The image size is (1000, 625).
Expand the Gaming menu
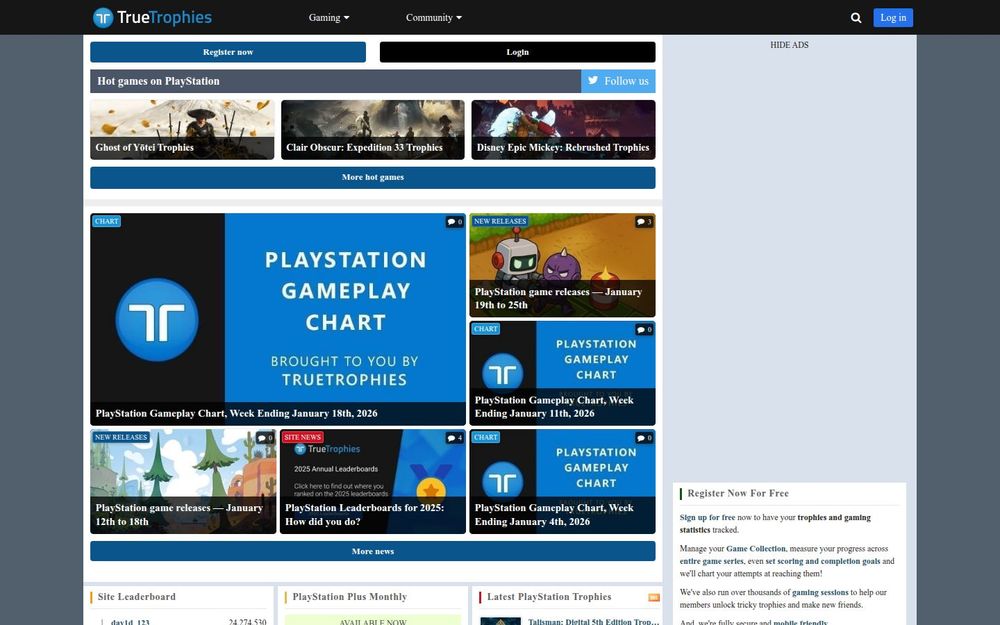point(329,18)
